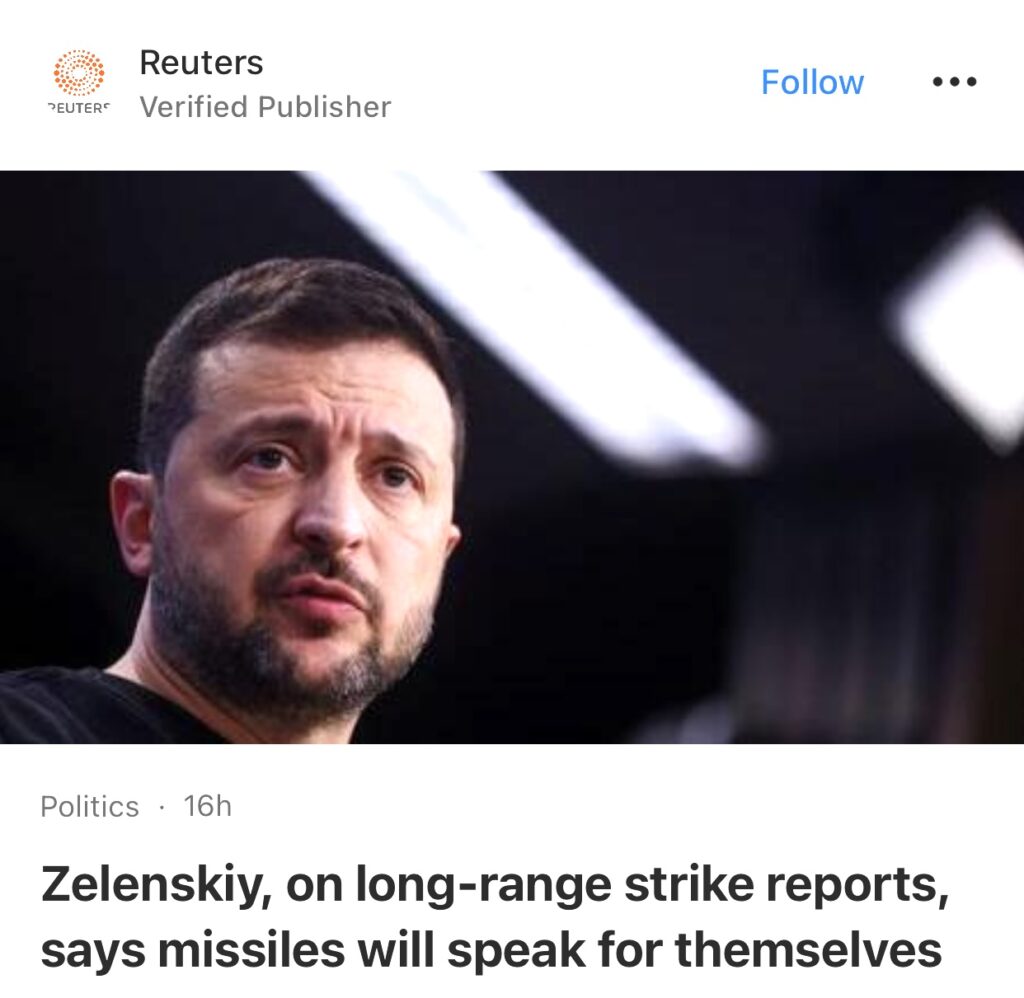Click the Verified Publisher label
Screen dimensions: 1024x998
(265, 107)
